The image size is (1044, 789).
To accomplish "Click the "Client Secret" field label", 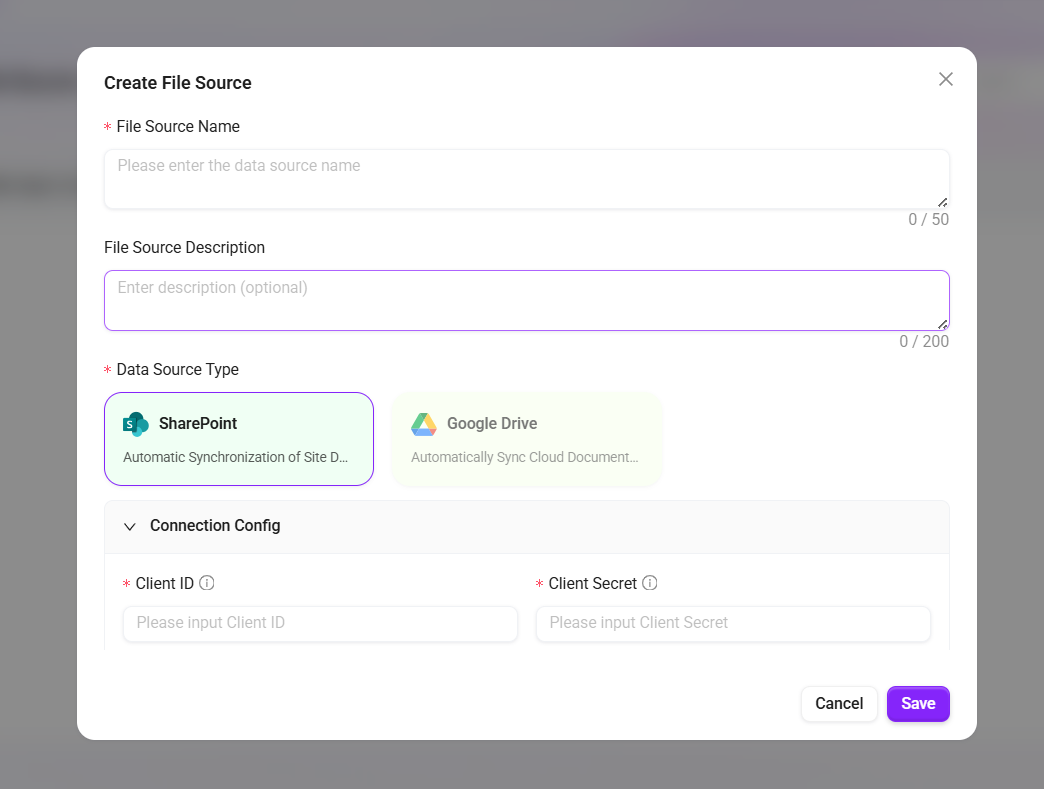I will tap(593, 583).
